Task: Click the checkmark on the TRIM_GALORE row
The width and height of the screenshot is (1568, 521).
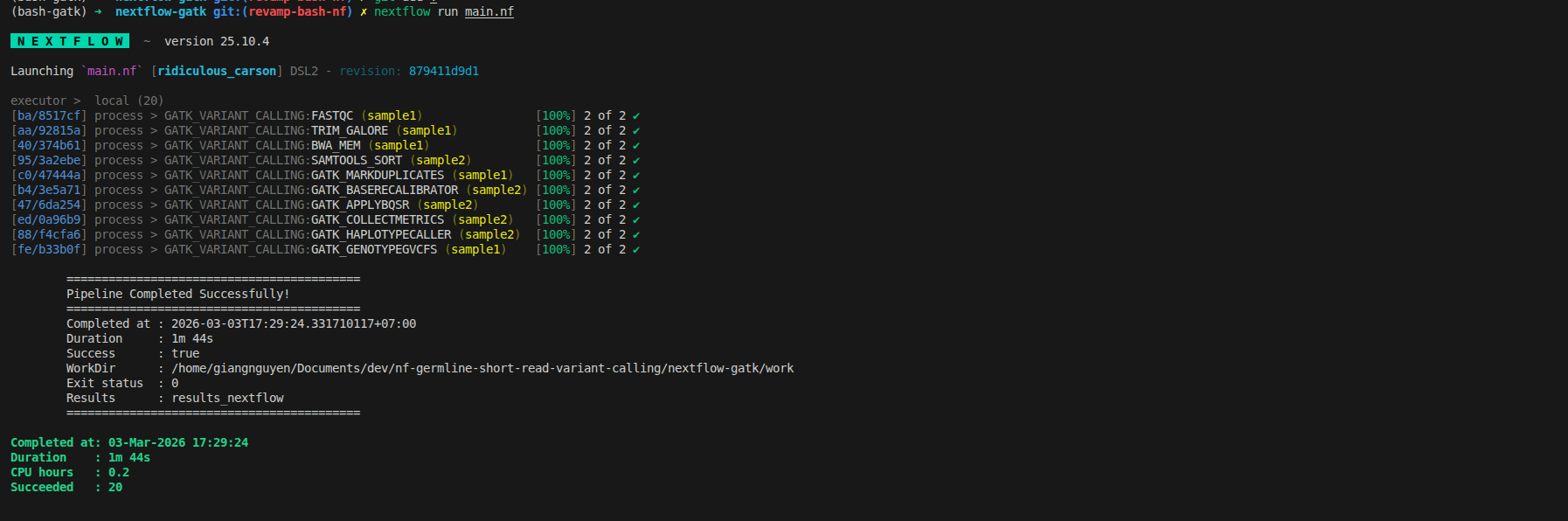Action: tap(636, 130)
